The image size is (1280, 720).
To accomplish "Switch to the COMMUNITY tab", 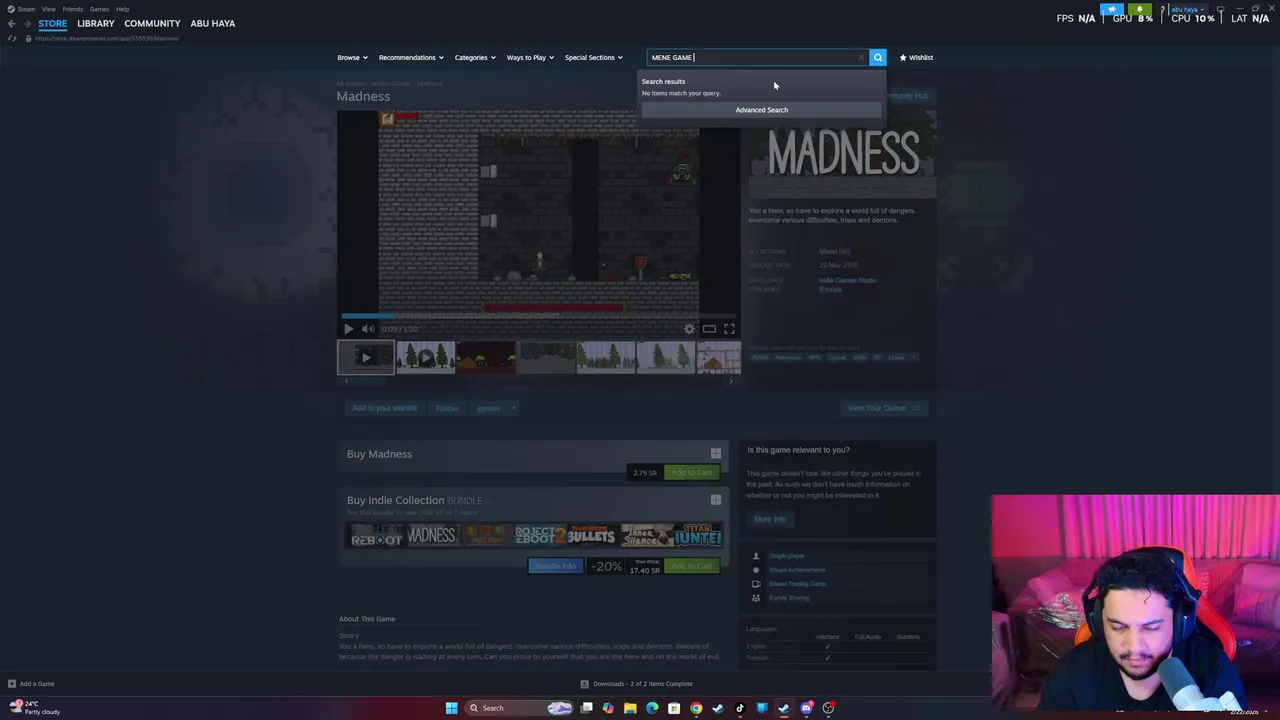I will (152, 23).
